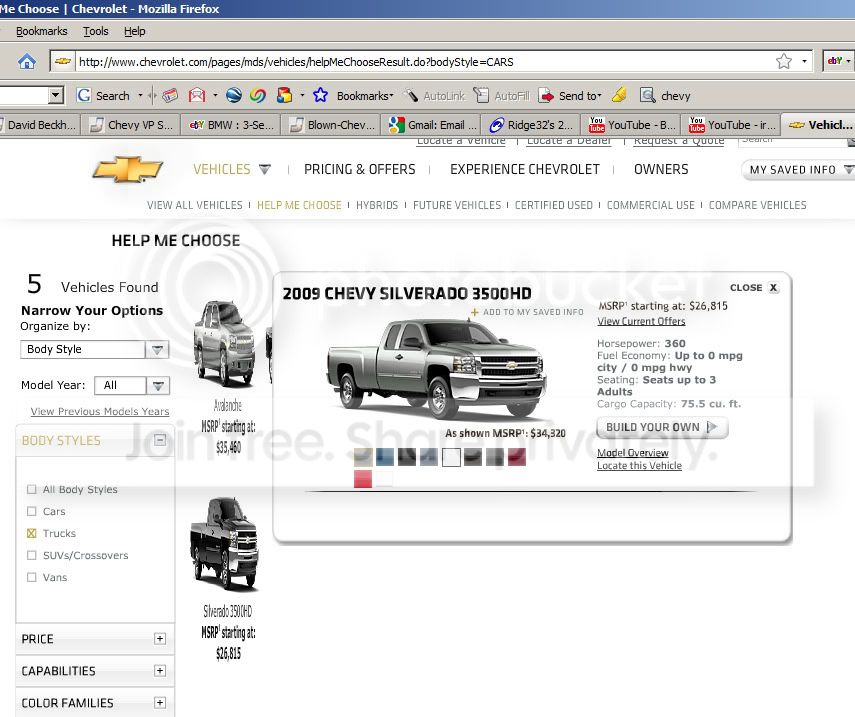Click the AutoFill toolbar button
The image size is (855, 717).
(x=502, y=96)
